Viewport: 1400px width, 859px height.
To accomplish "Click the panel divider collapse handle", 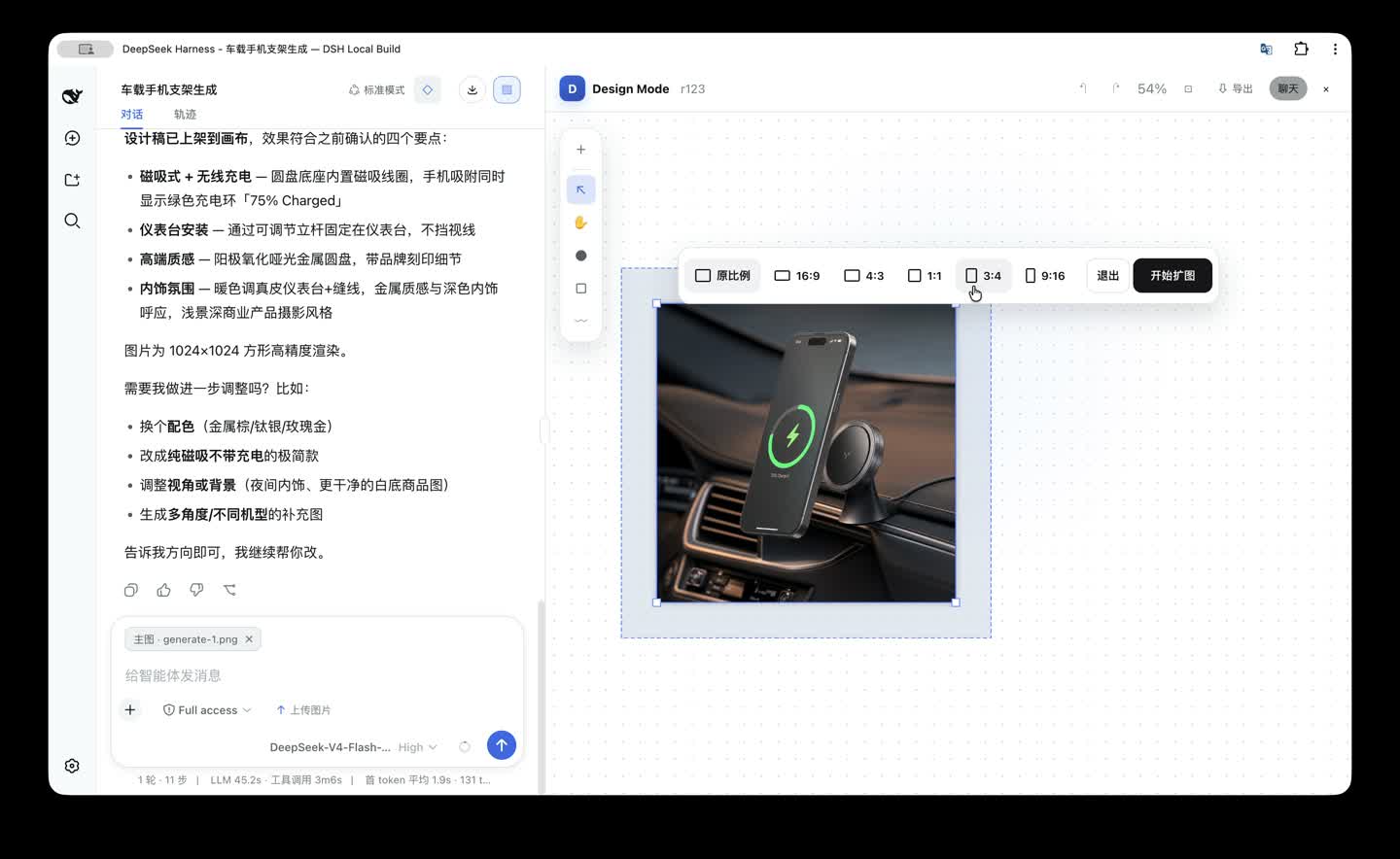I will [544, 429].
